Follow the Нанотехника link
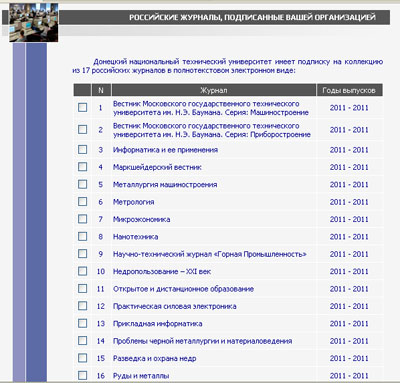 [x=135, y=237]
